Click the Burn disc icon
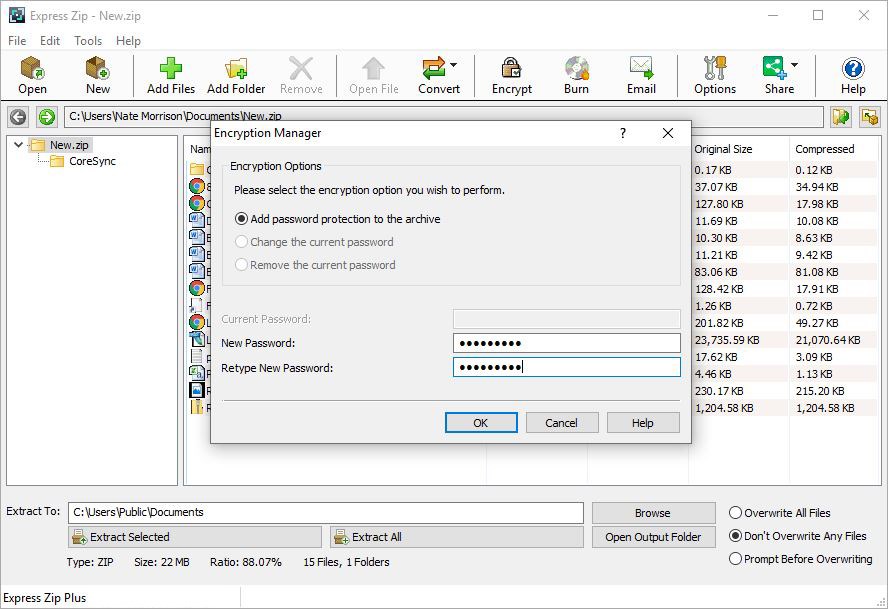The width and height of the screenshot is (888, 609). click(x=577, y=69)
